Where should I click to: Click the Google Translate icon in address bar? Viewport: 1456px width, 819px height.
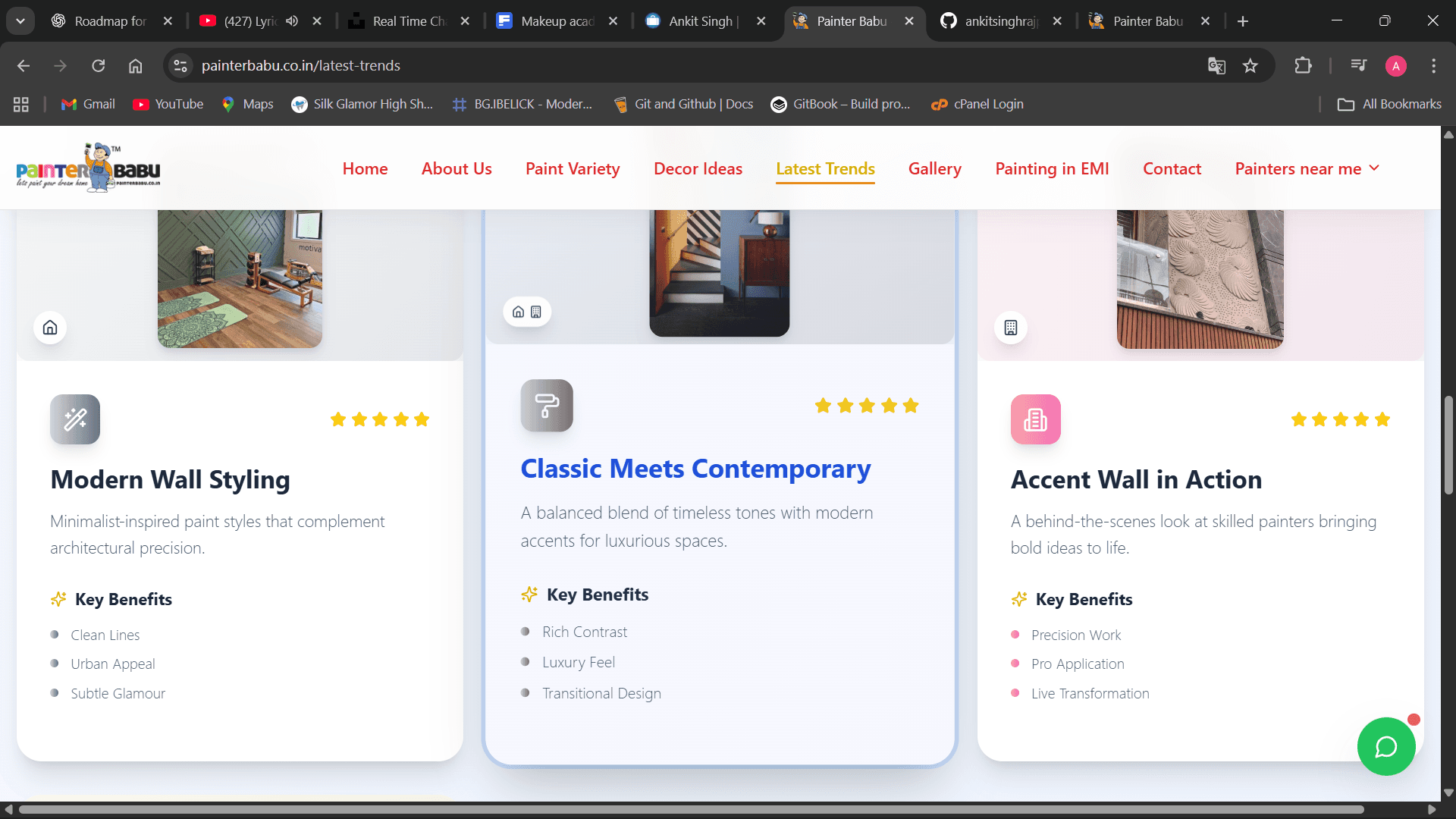(1216, 66)
